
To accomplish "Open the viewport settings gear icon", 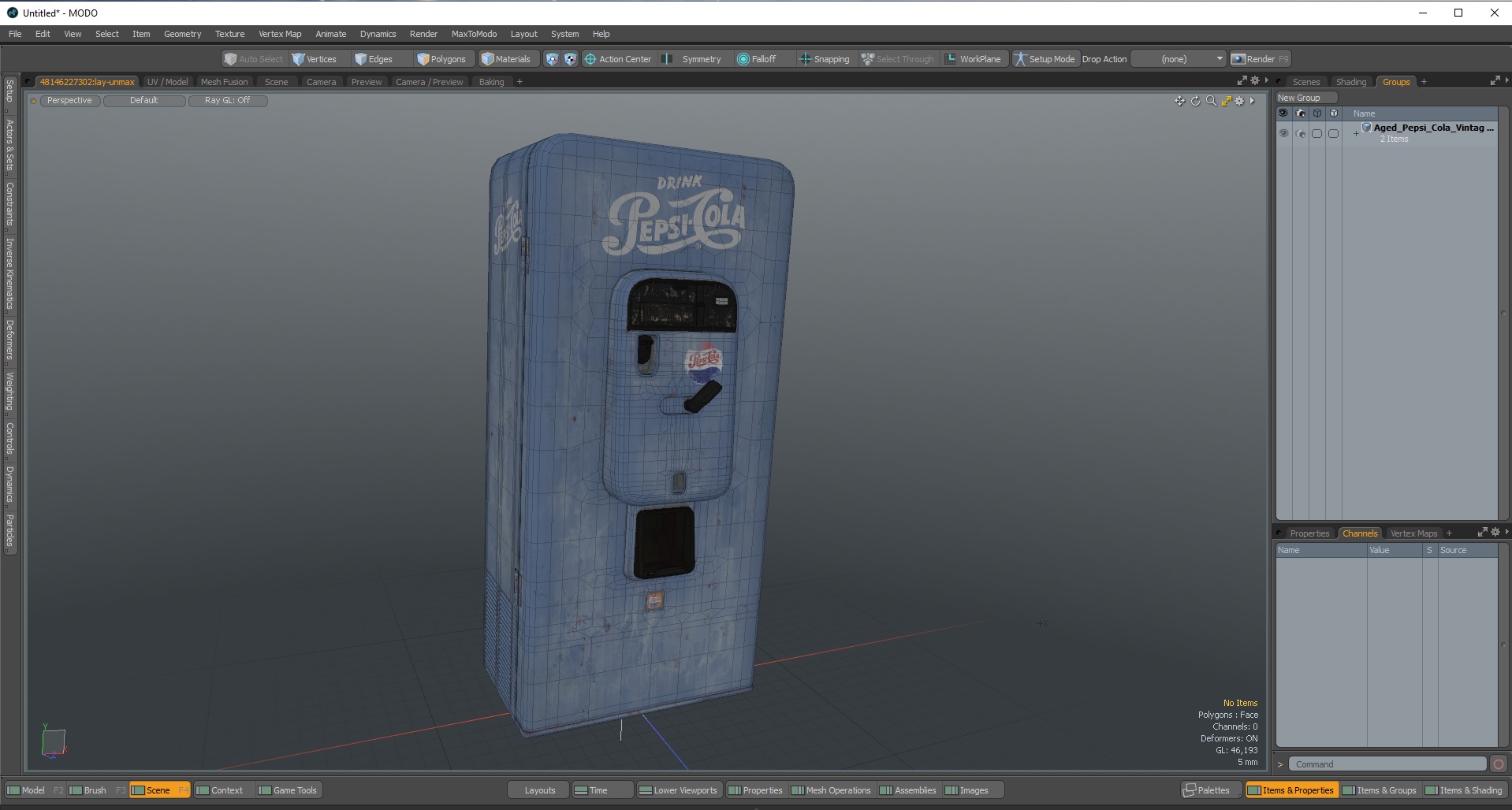I will coord(1240,101).
